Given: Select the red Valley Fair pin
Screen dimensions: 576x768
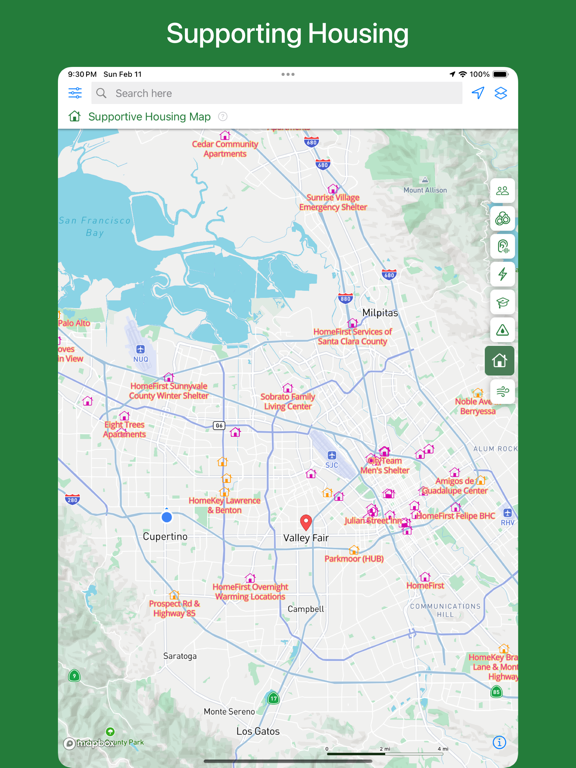Looking at the screenshot, I should click(306, 523).
